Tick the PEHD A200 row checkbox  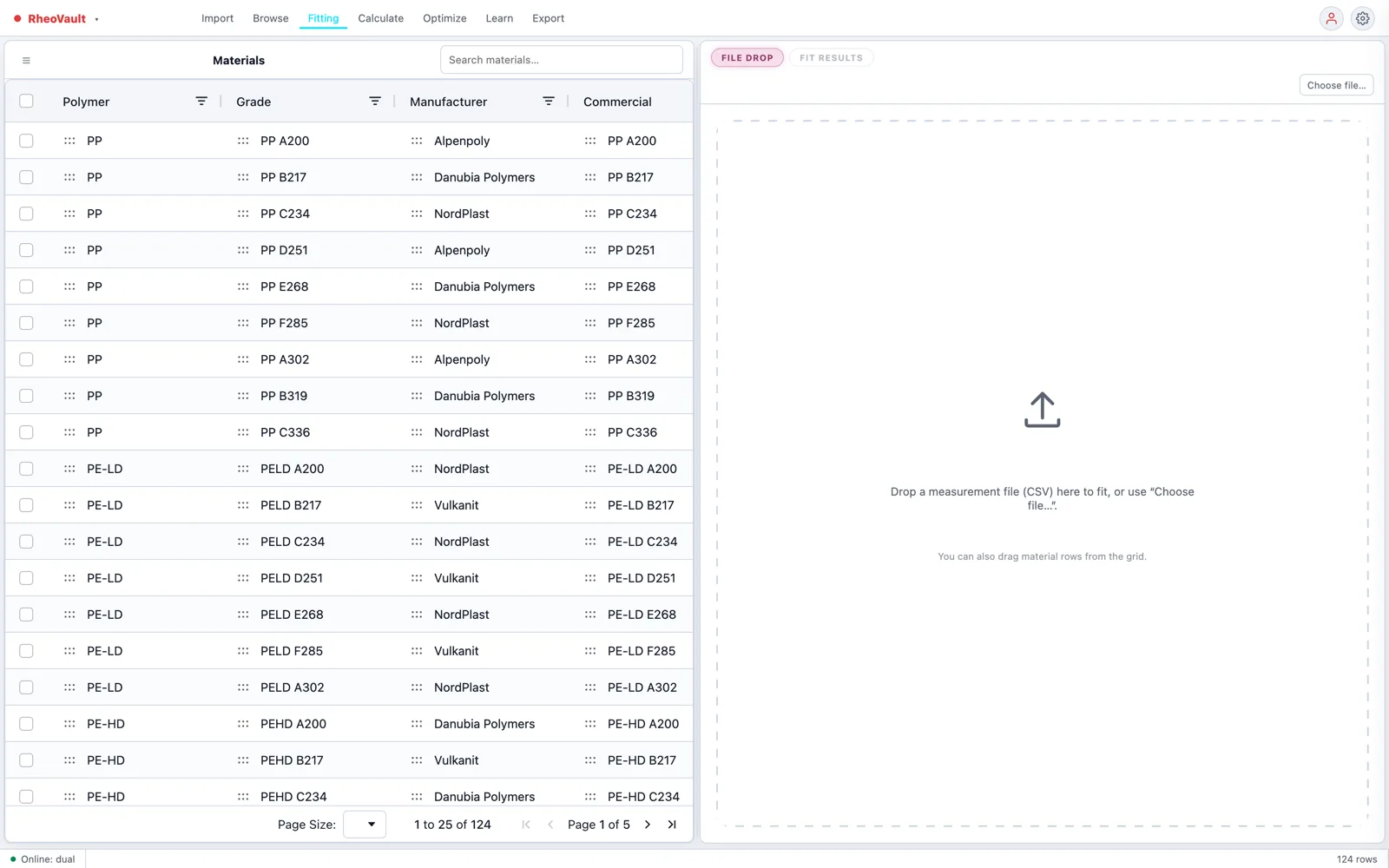point(26,724)
